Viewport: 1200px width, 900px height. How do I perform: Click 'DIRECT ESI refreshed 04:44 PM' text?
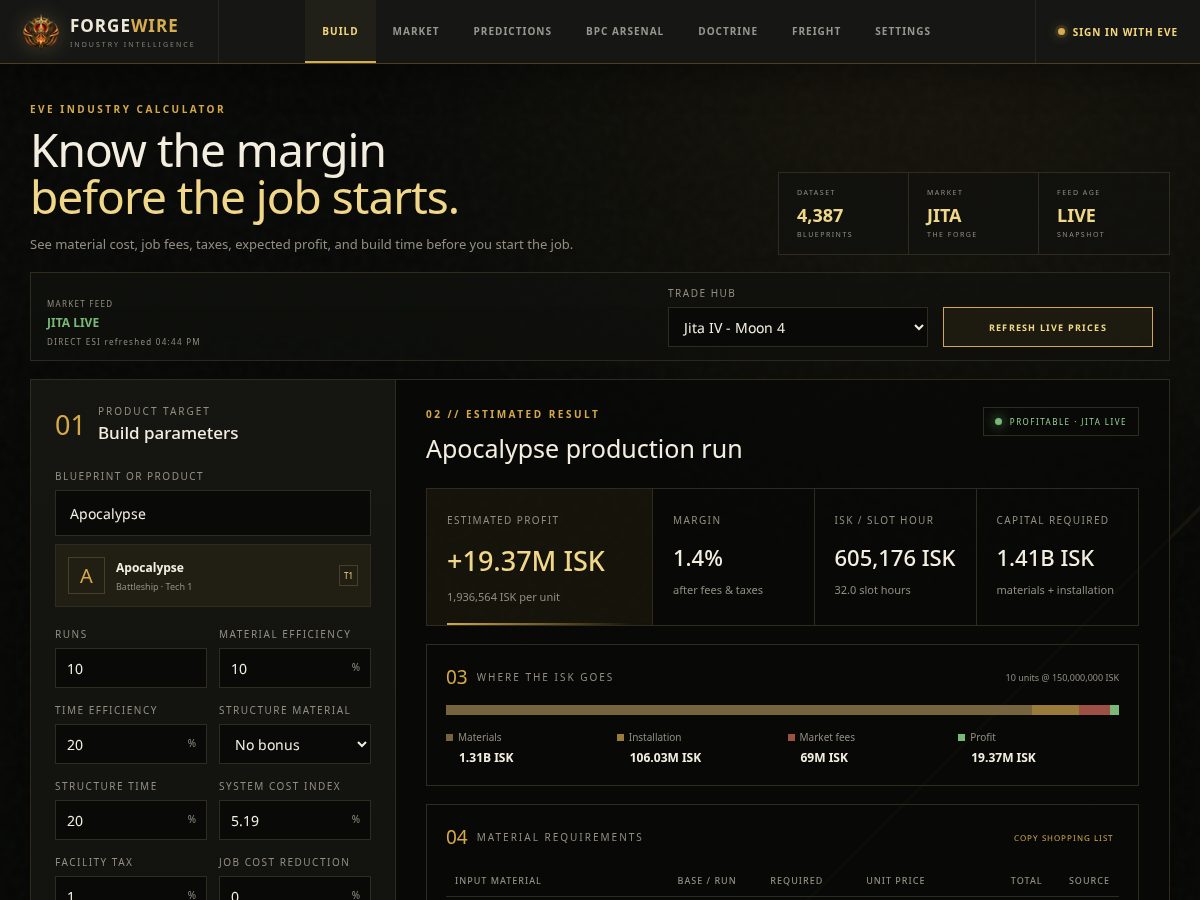123,342
